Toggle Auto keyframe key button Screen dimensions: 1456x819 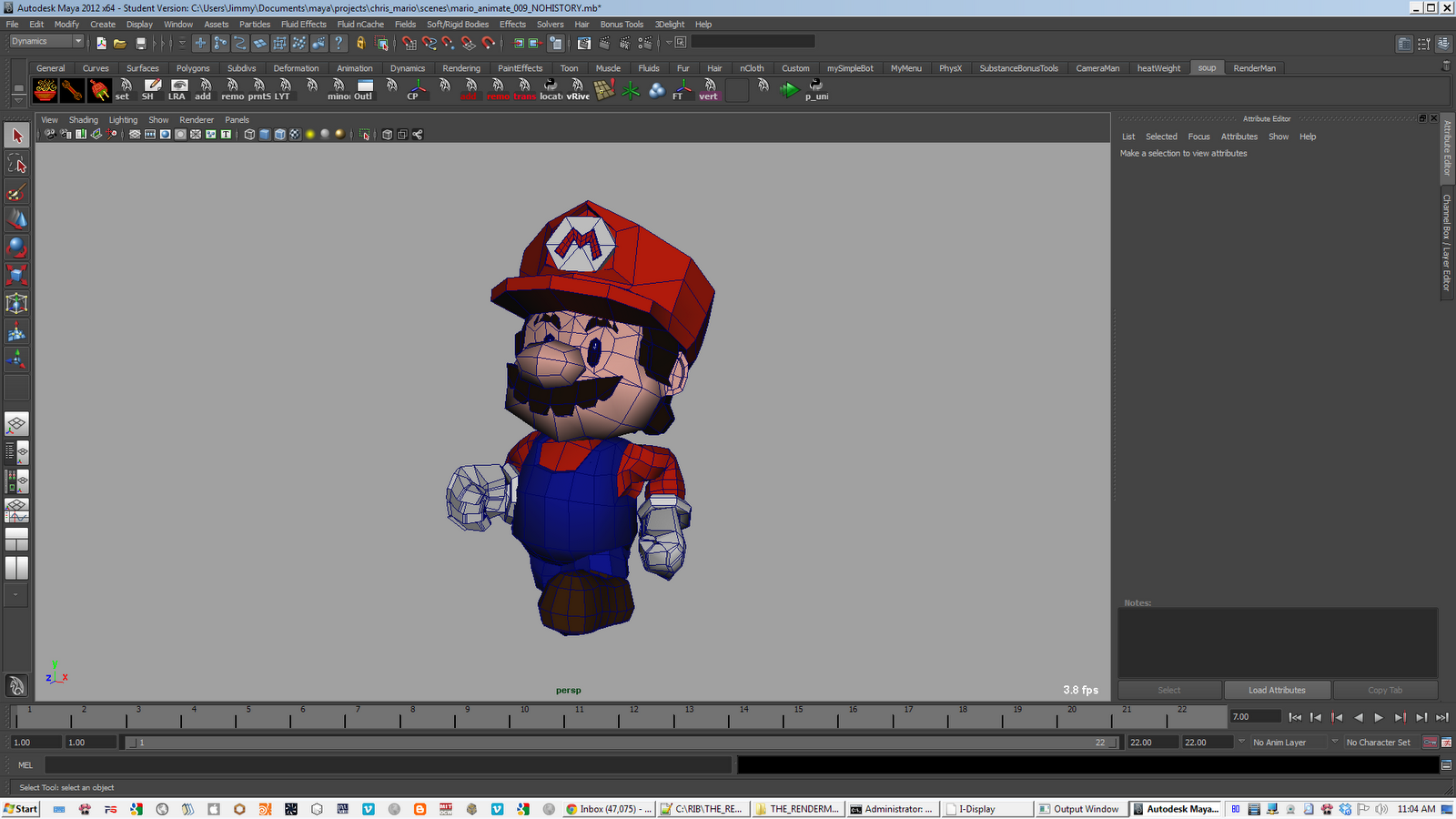[x=1430, y=743]
